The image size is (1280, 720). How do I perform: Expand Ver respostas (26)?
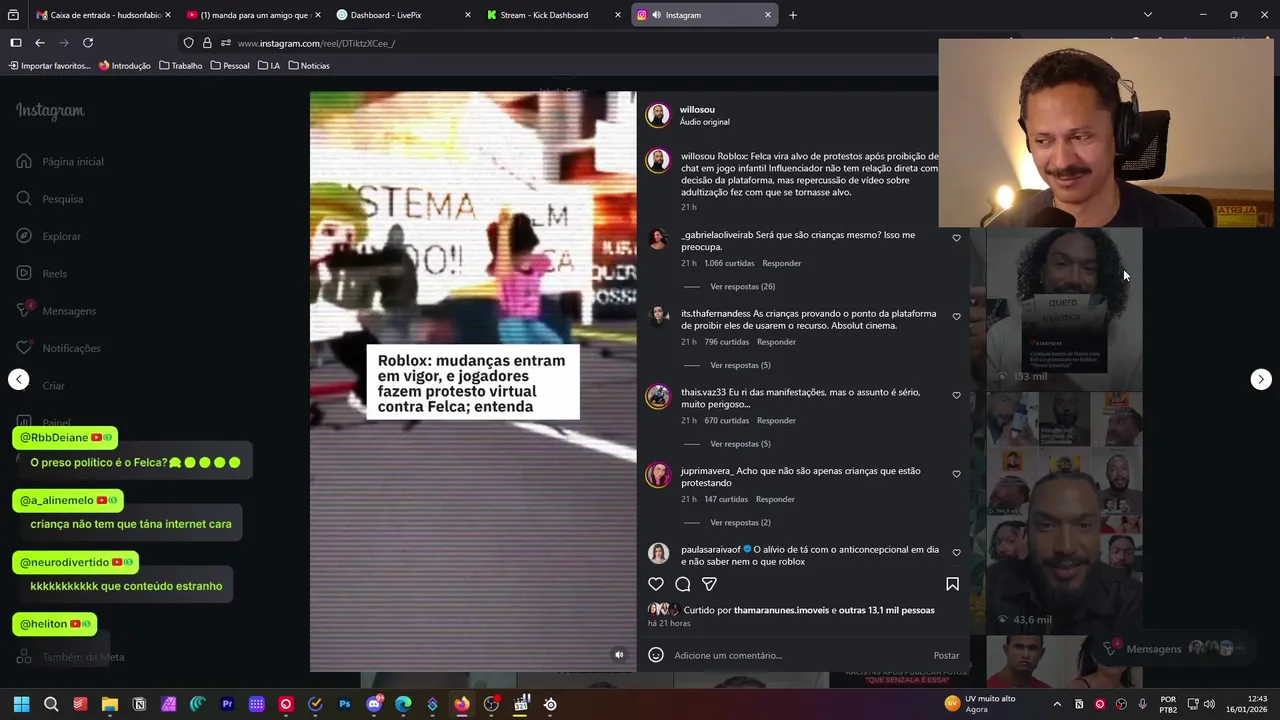click(x=743, y=287)
